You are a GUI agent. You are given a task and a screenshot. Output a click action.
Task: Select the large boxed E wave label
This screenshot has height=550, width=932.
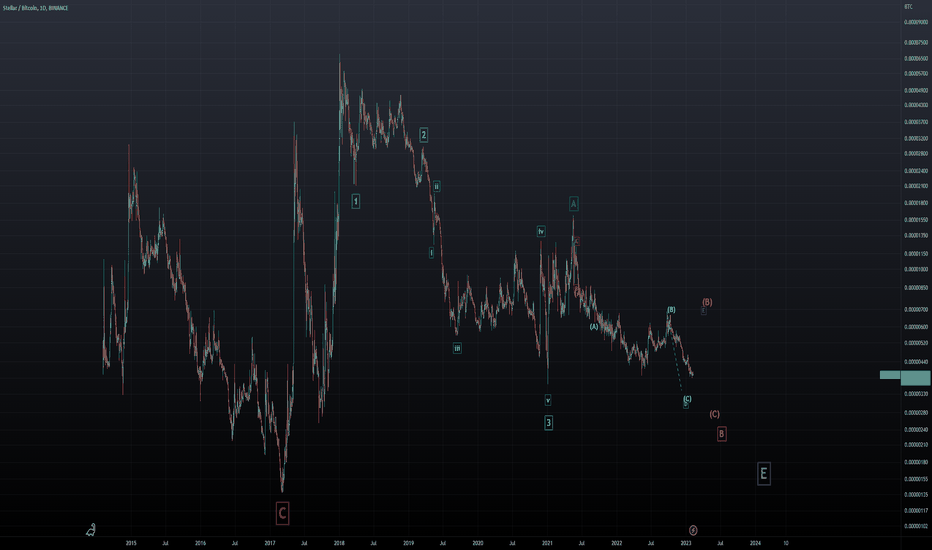764,473
